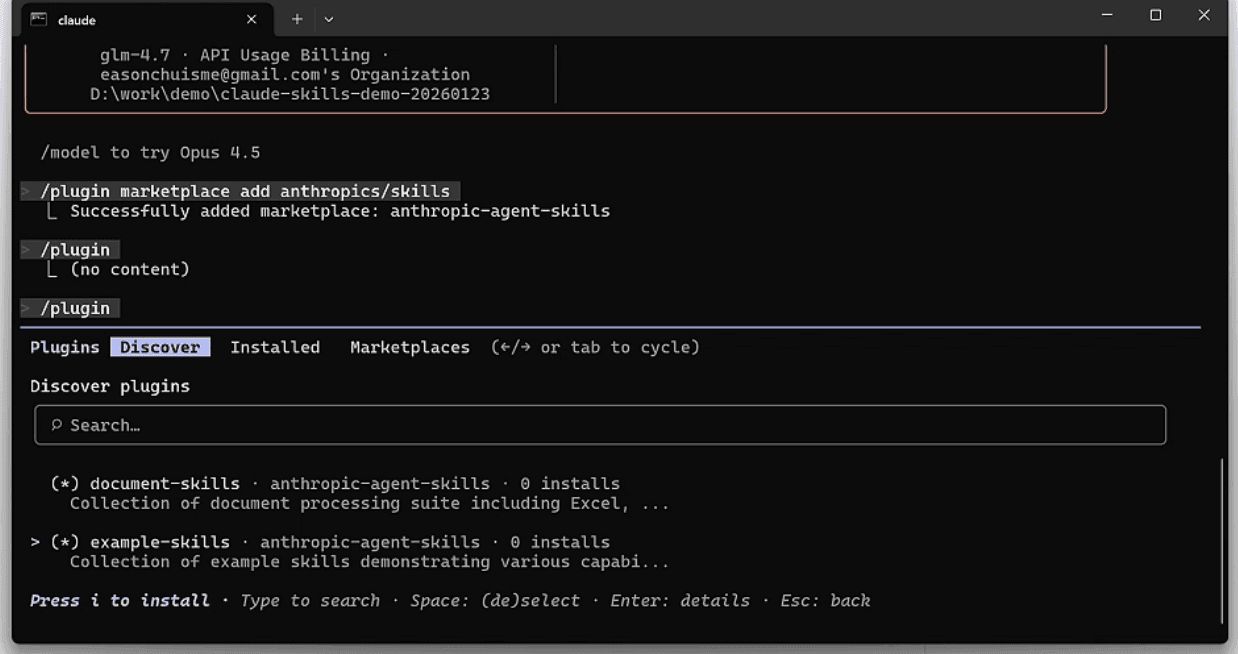
Task: Switch to the Discover tab
Action: click(x=160, y=347)
